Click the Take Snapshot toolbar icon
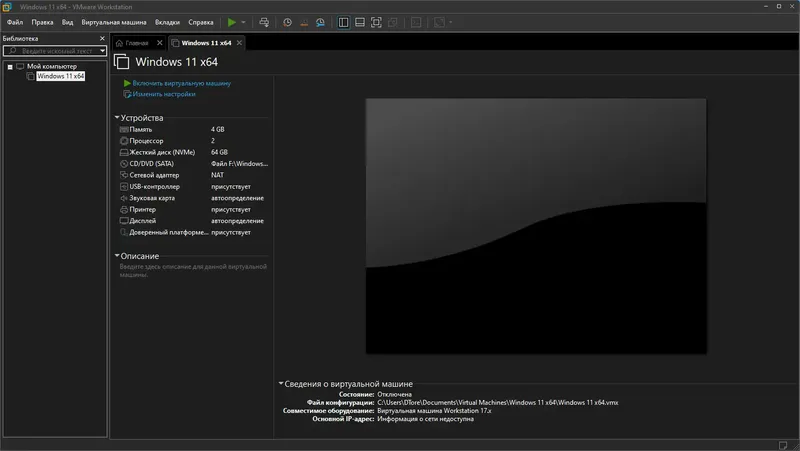 tap(288, 22)
